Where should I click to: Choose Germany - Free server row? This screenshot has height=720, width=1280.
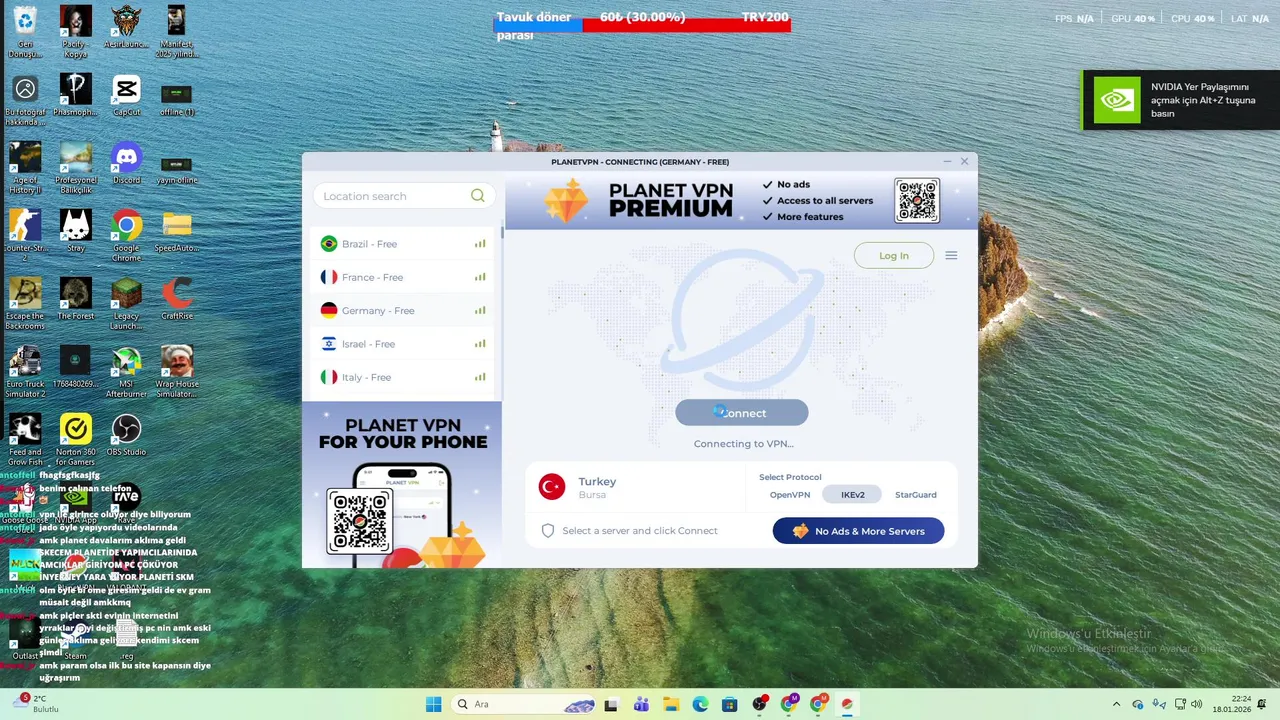[x=402, y=311]
